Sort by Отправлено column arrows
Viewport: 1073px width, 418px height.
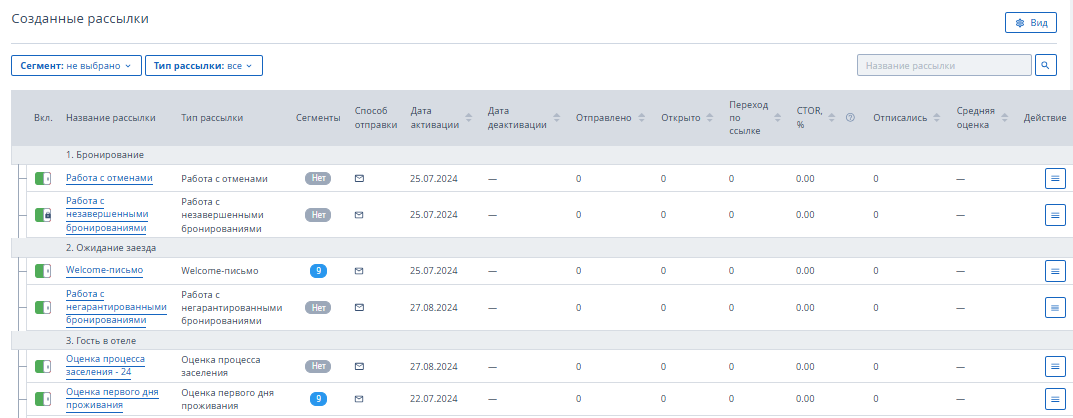641,118
